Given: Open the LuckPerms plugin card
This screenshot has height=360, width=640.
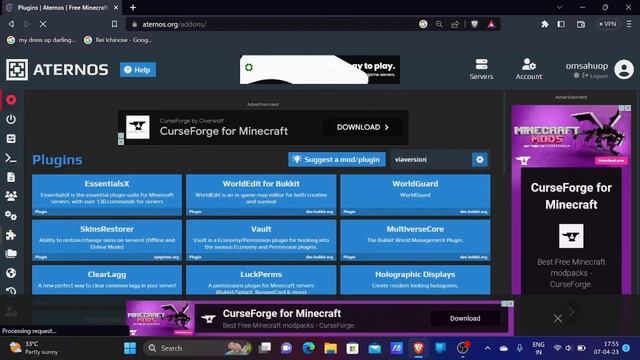Looking at the screenshot, I should (261, 280).
